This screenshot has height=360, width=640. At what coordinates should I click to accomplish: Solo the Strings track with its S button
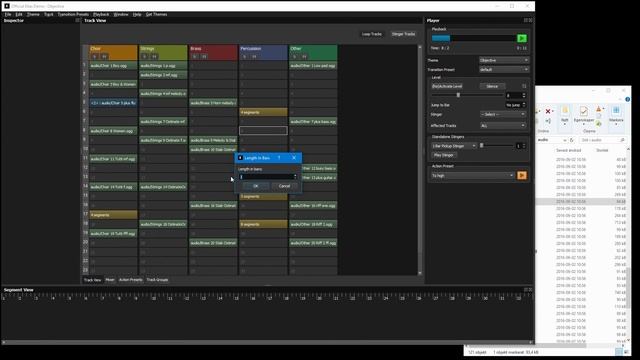point(144,57)
